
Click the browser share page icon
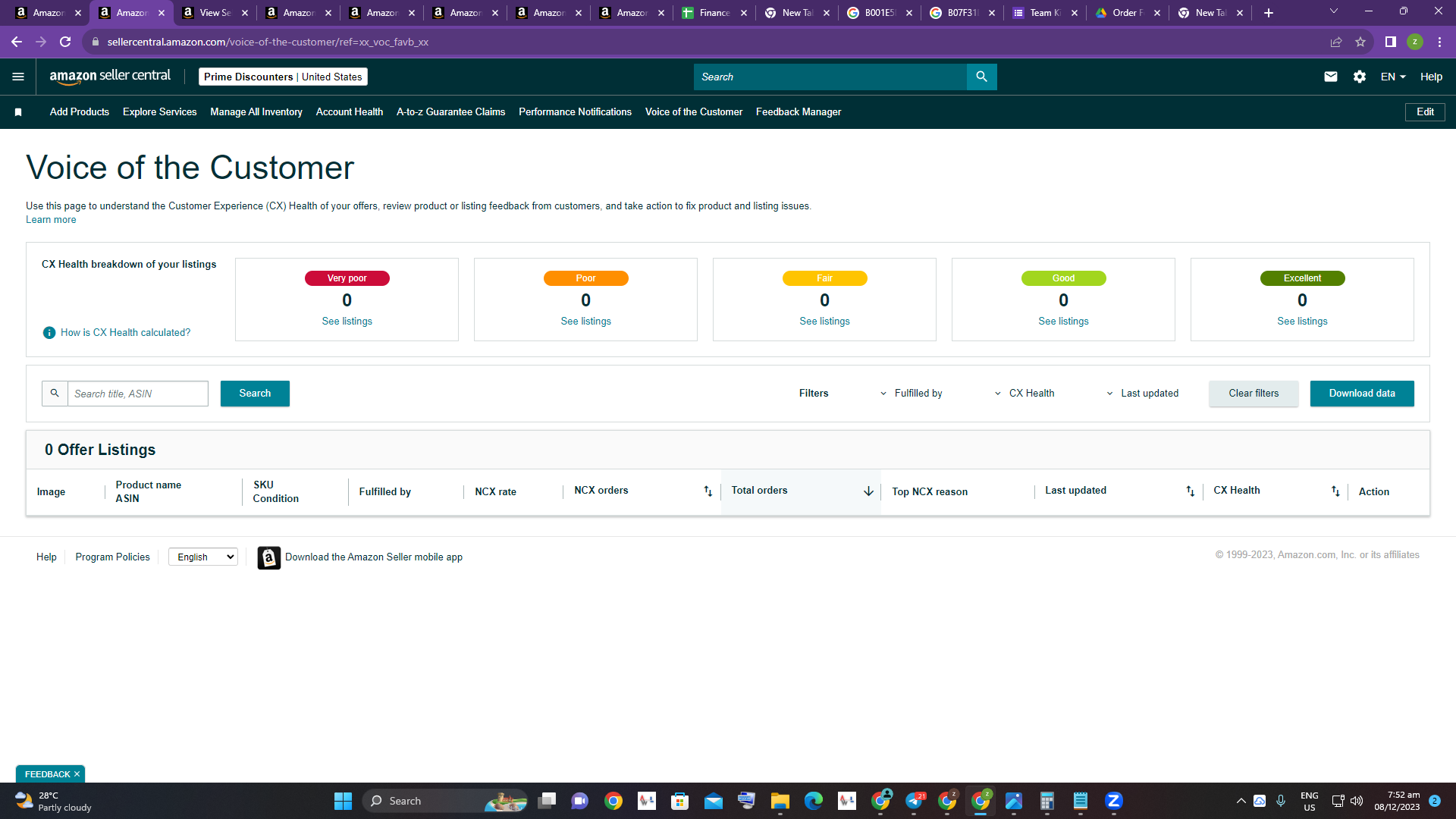(1336, 42)
